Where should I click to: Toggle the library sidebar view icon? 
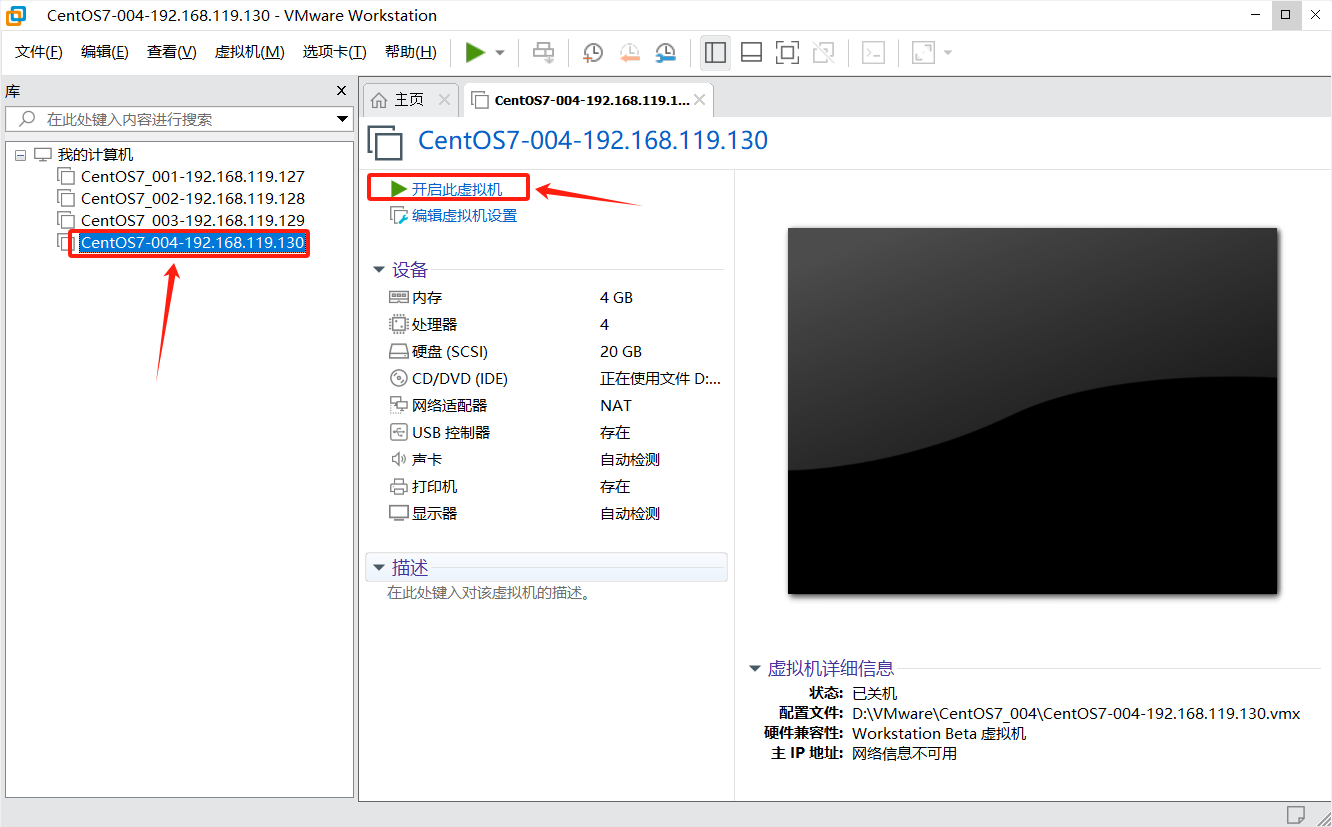[715, 53]
